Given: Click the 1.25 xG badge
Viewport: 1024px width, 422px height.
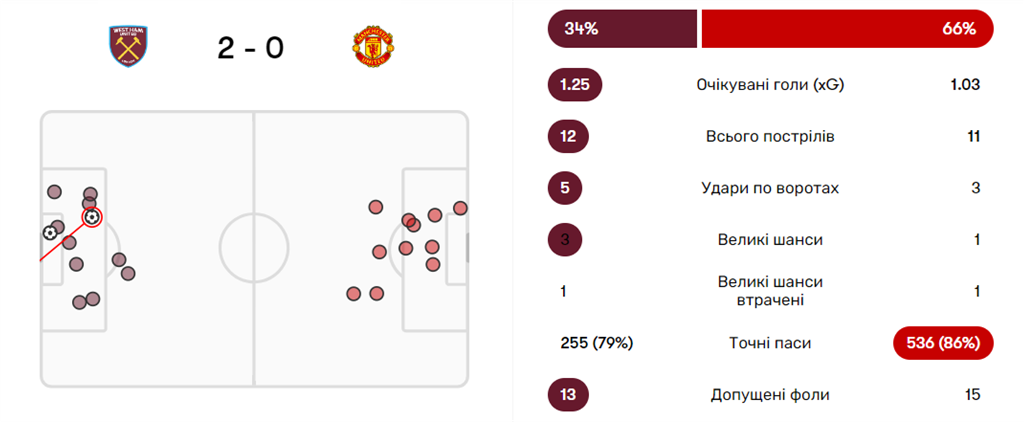Looking at the screenshot, I should [x=574, y=85].
